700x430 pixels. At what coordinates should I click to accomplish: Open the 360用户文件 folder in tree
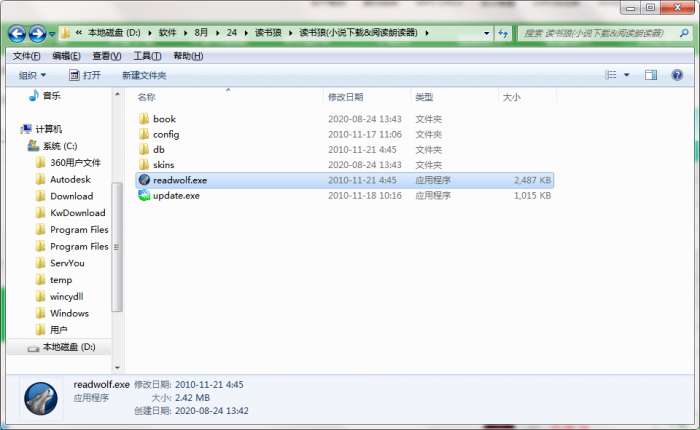[x=75, y=163]
